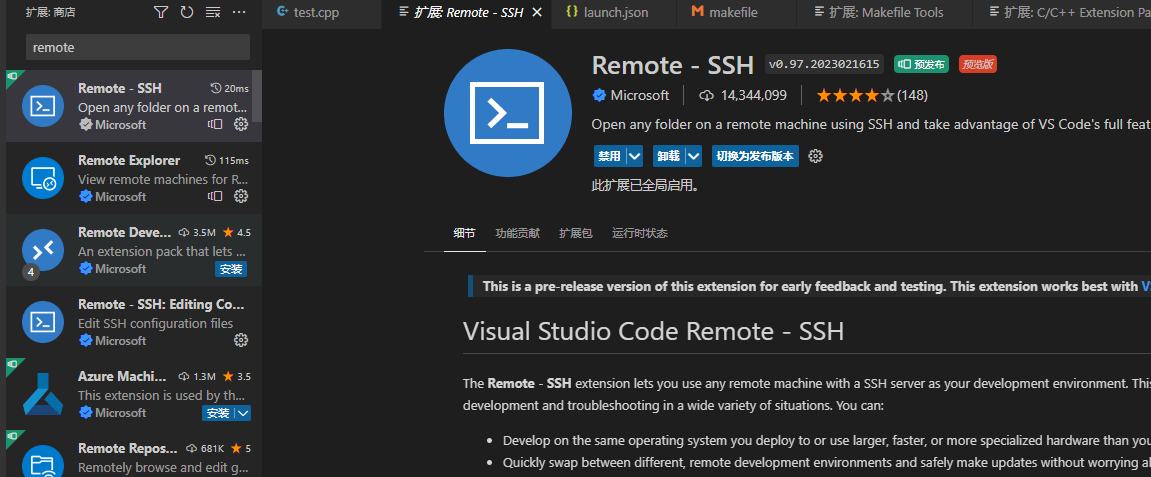The image size is (1151, 477).
Task: Open extensions view more actions ellipsis
Action: pos(239,12)
